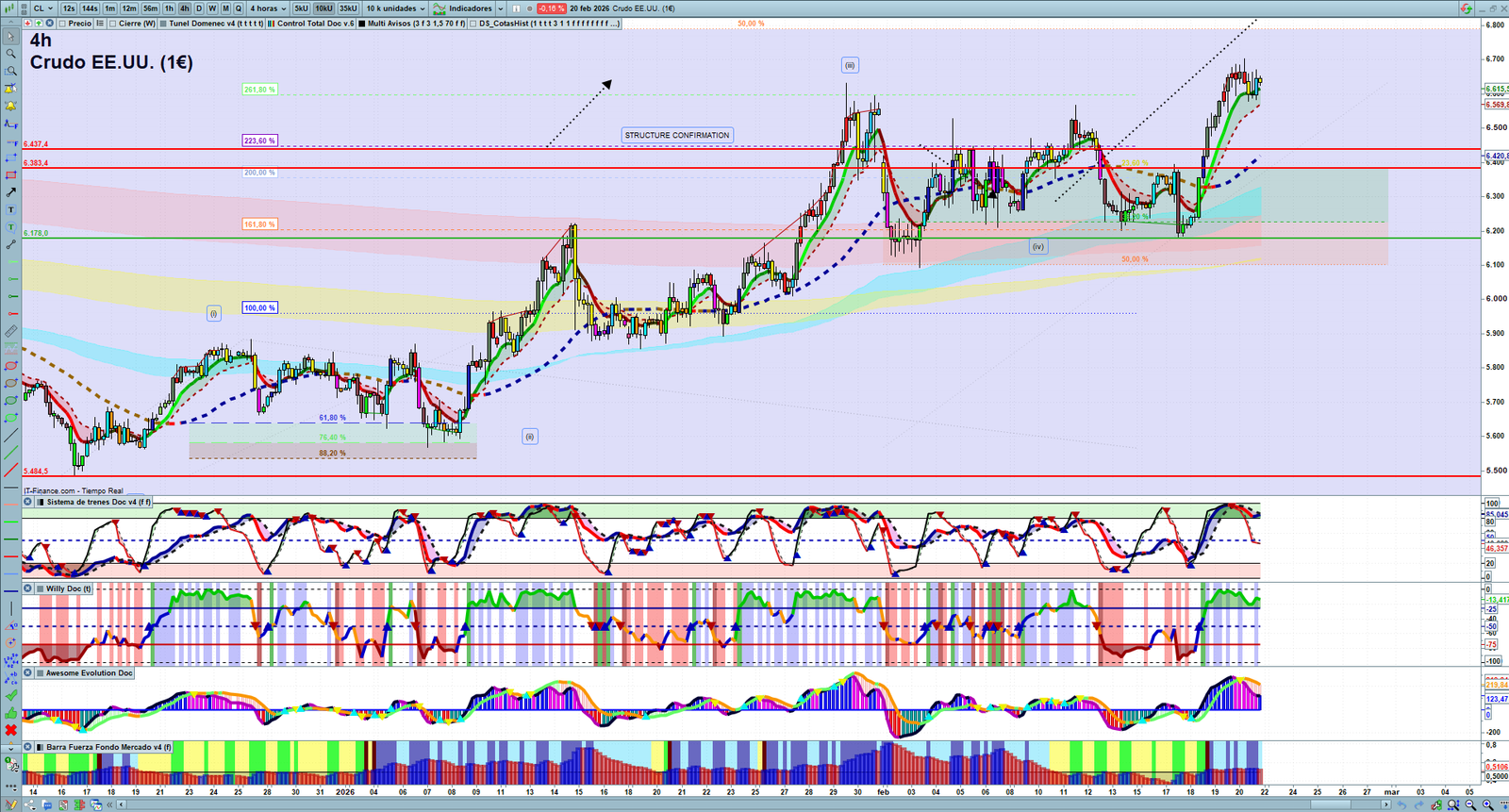Click the 261,80 % Fibonacci label
The image size is (1509, 812).
259,90
